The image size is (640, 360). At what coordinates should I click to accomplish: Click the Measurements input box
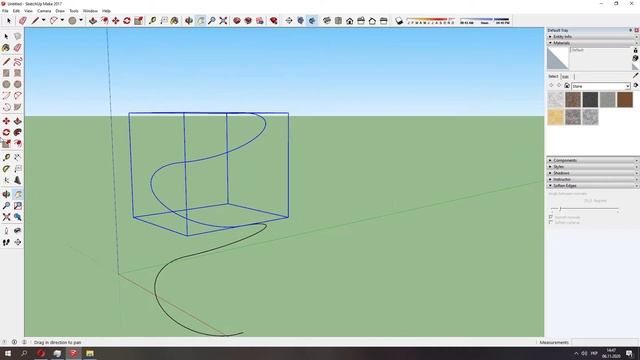coord(604,342)
